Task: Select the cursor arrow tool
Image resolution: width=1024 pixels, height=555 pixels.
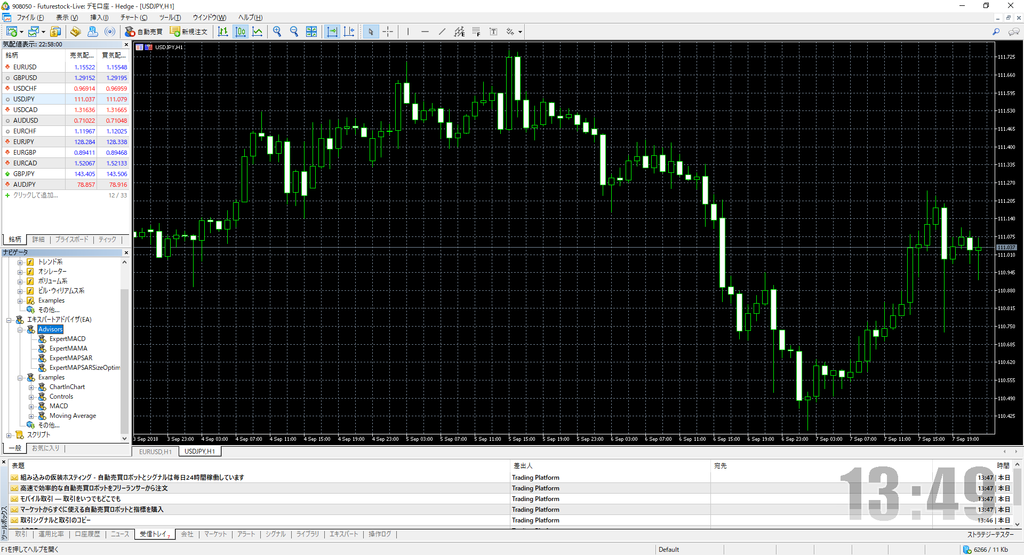Action: (x=370, y=31)
